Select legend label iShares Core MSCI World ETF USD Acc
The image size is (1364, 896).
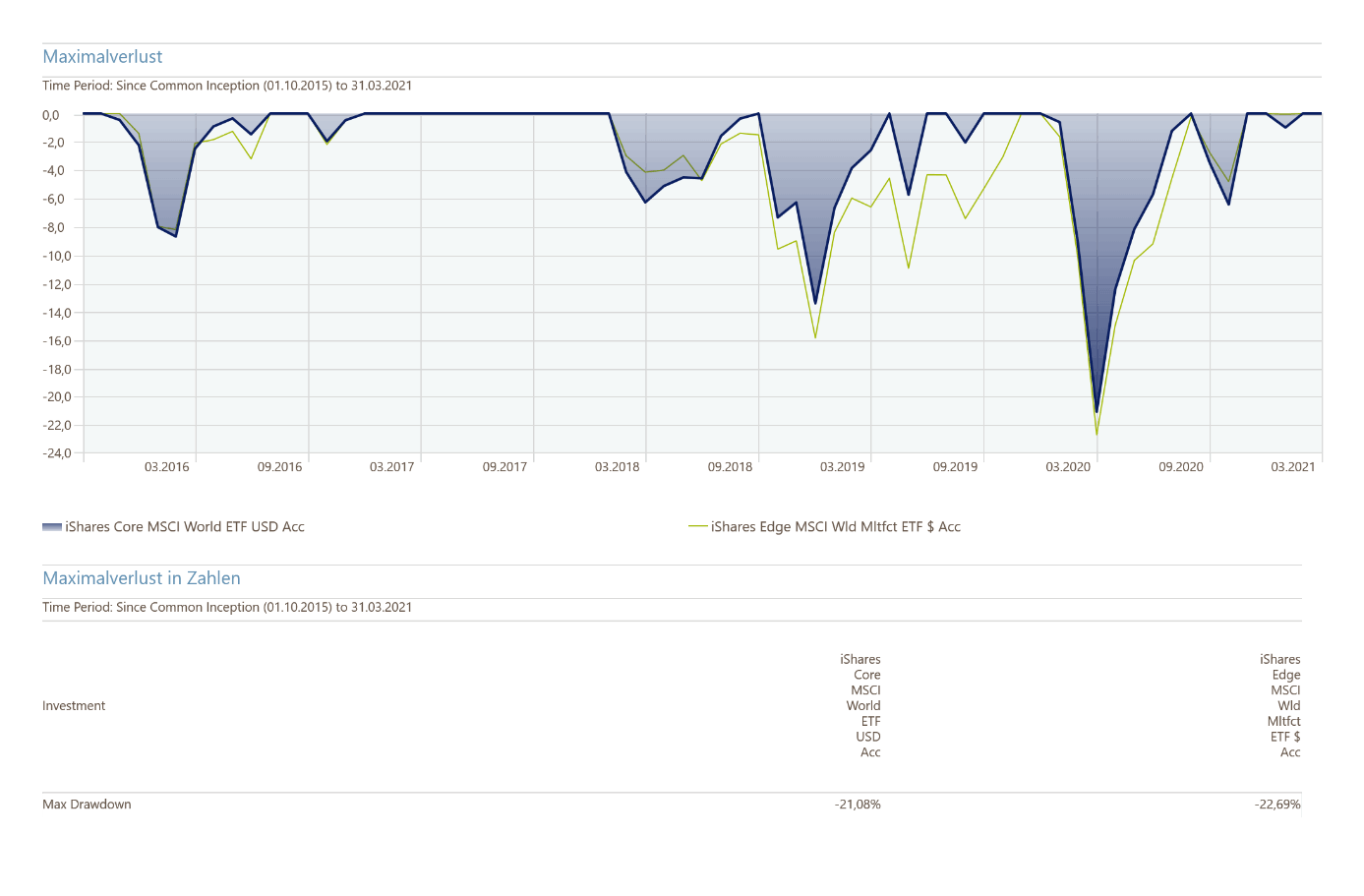(185, 527)
